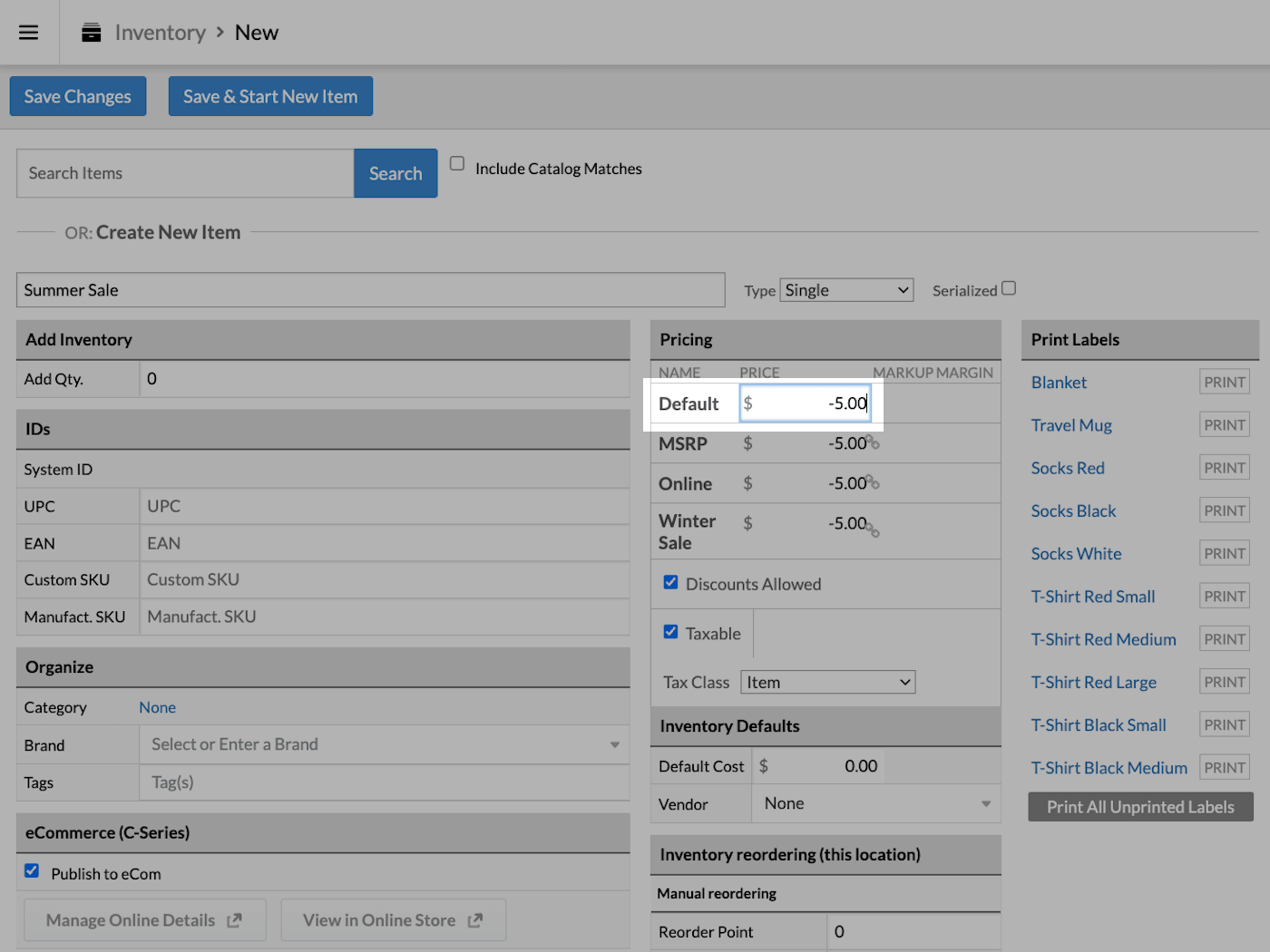Click the Add Qty. field
The width and height of the screenshot is (1270, 952).
(x=385, y=379)
